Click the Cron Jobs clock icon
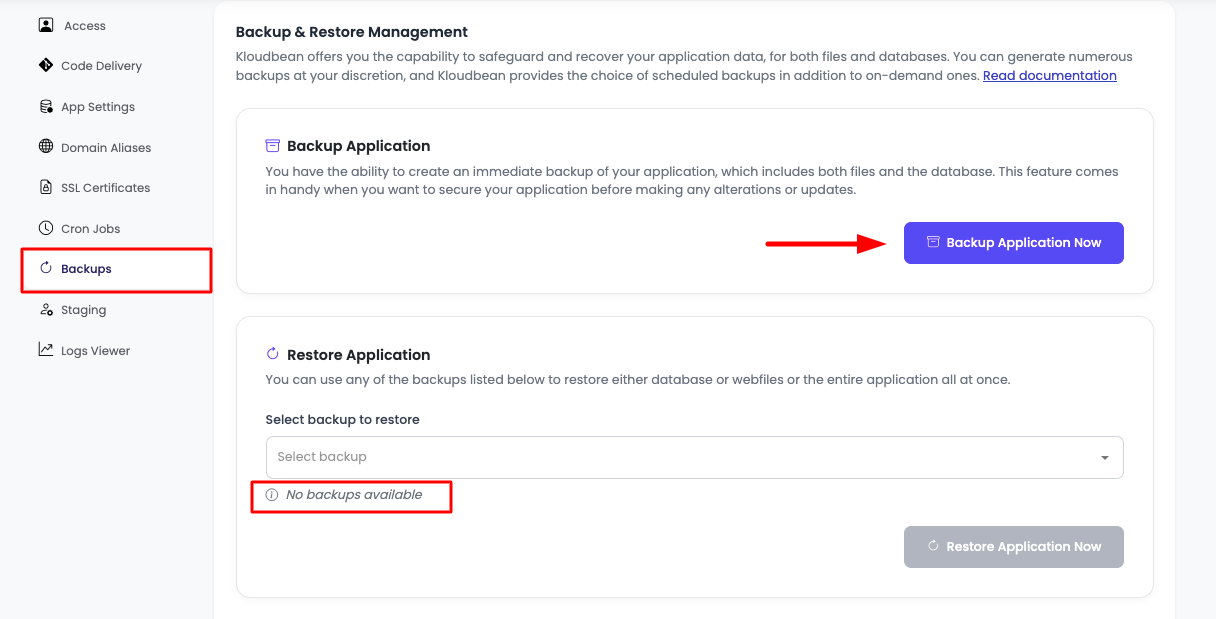 click(46, 228)
